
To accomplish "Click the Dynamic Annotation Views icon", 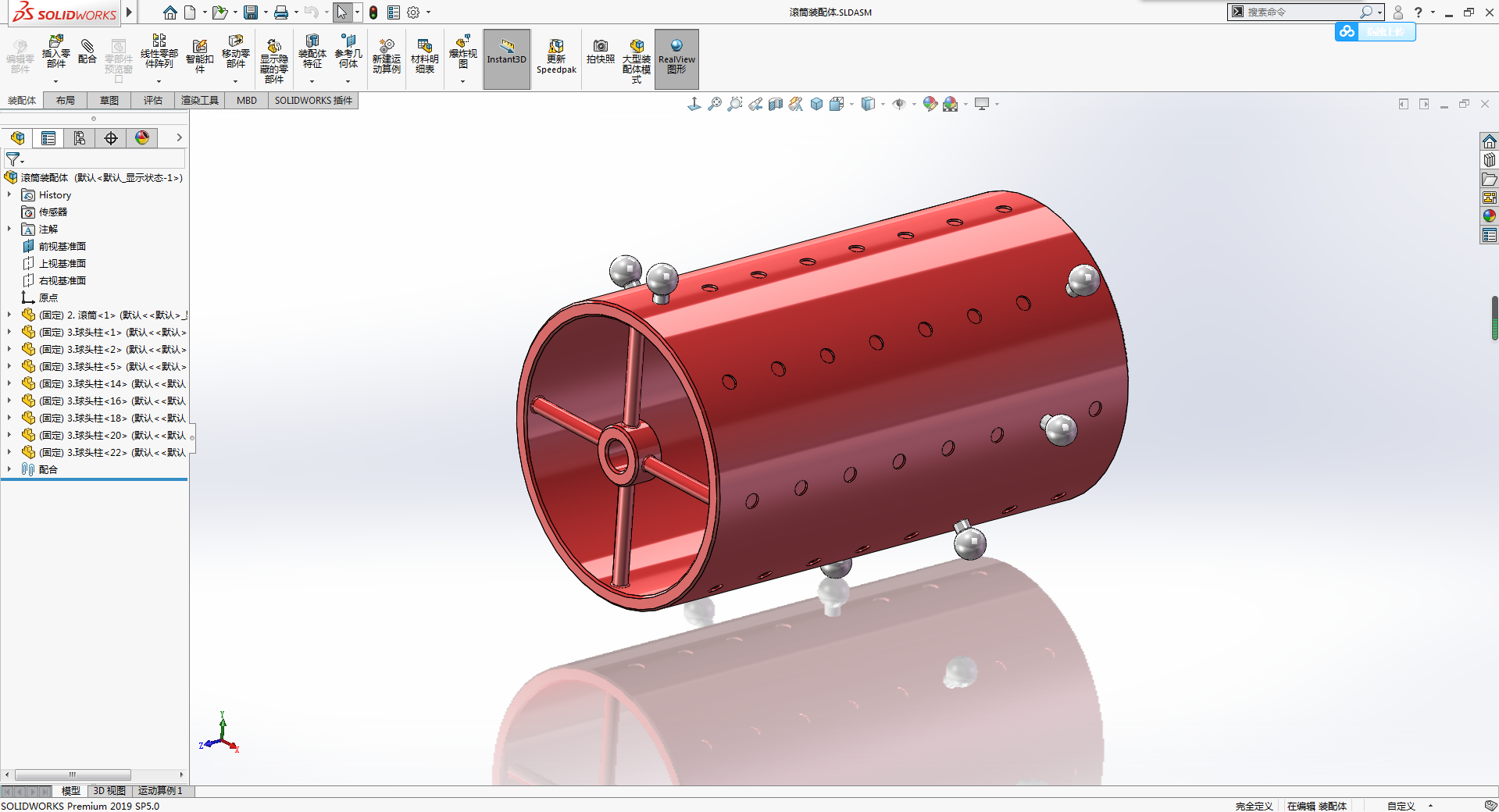I will click(x=796, y=104).
